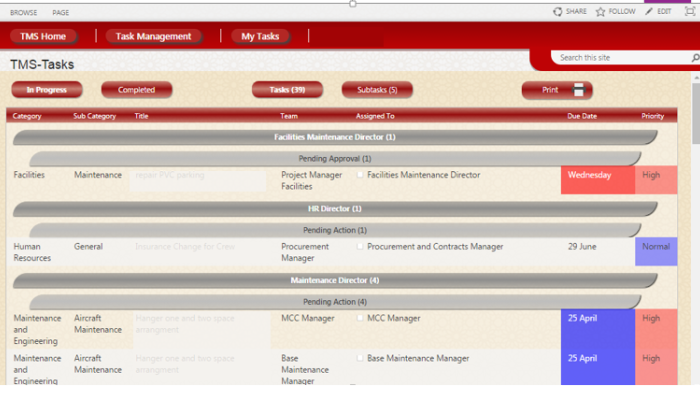Image resolution: width=700 pixels, height=400 pixels.
Task: Open the BROWSE ribbon tab
Action: click(x=23, y=12)
